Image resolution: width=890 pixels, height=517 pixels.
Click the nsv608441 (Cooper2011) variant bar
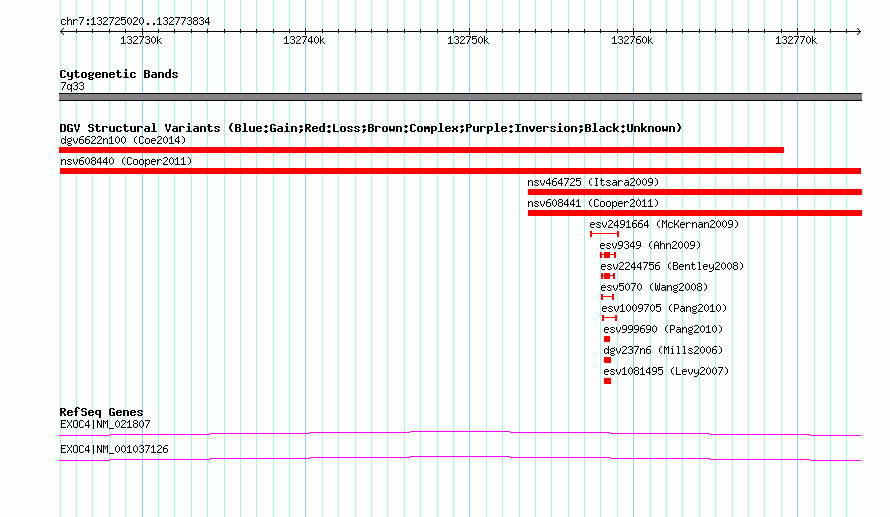tap(695, 213)
